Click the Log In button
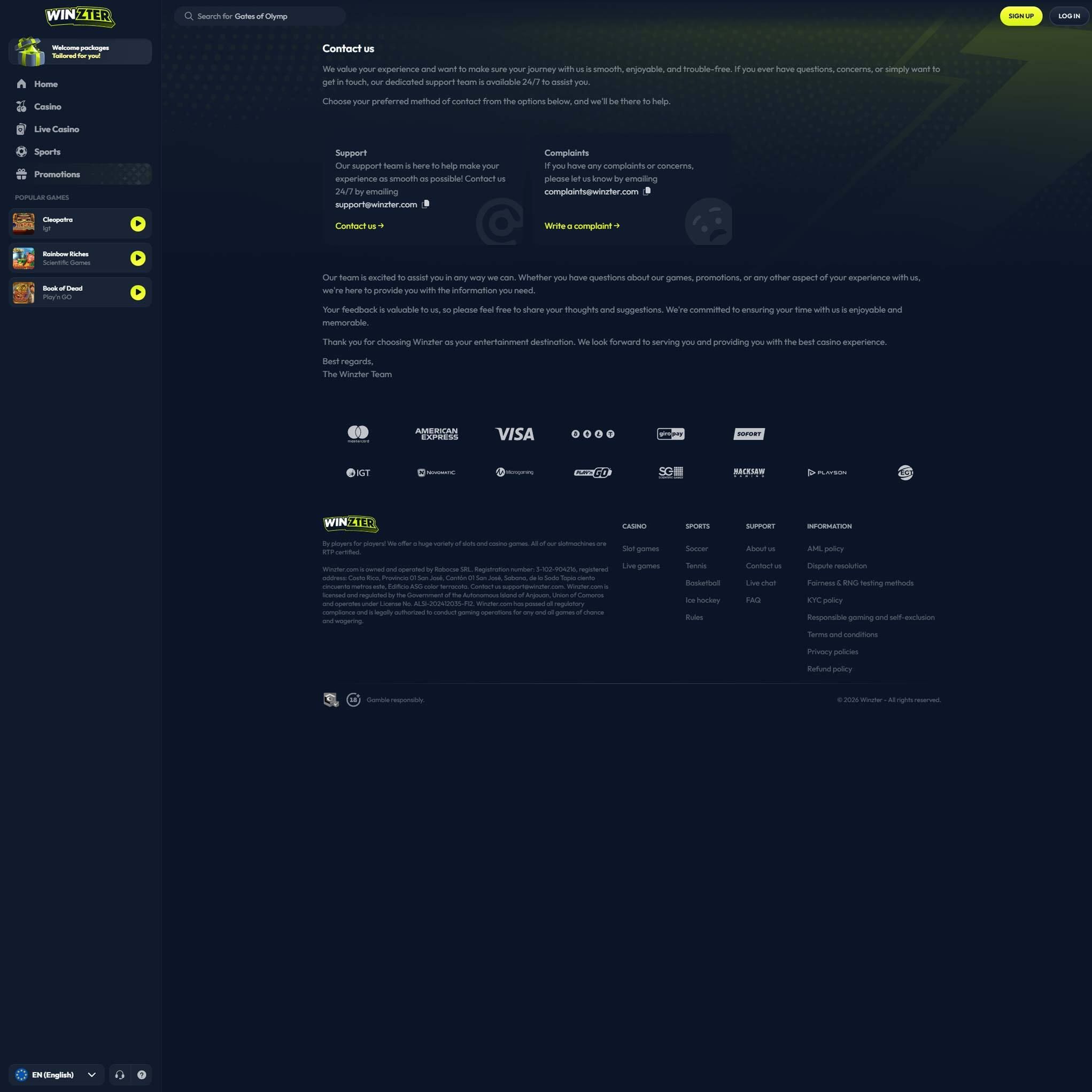This screenshot has width=1092, height=1092. [x=1068, y=16]
